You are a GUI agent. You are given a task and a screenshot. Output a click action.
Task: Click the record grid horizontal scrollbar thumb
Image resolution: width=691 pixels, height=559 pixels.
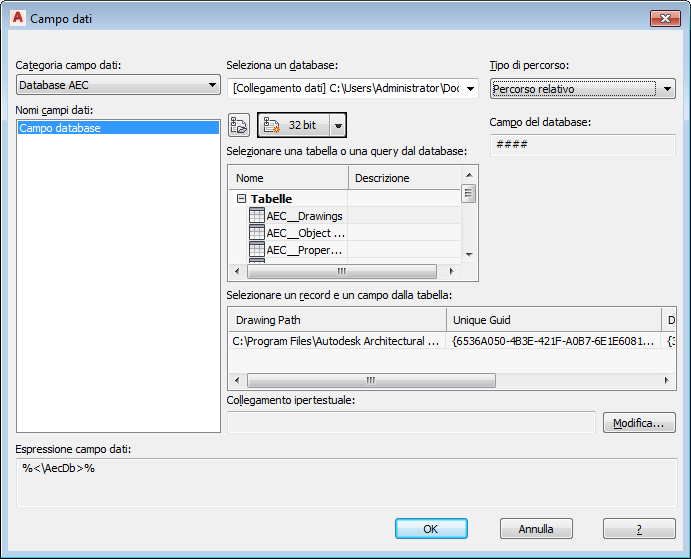[371, 380]
